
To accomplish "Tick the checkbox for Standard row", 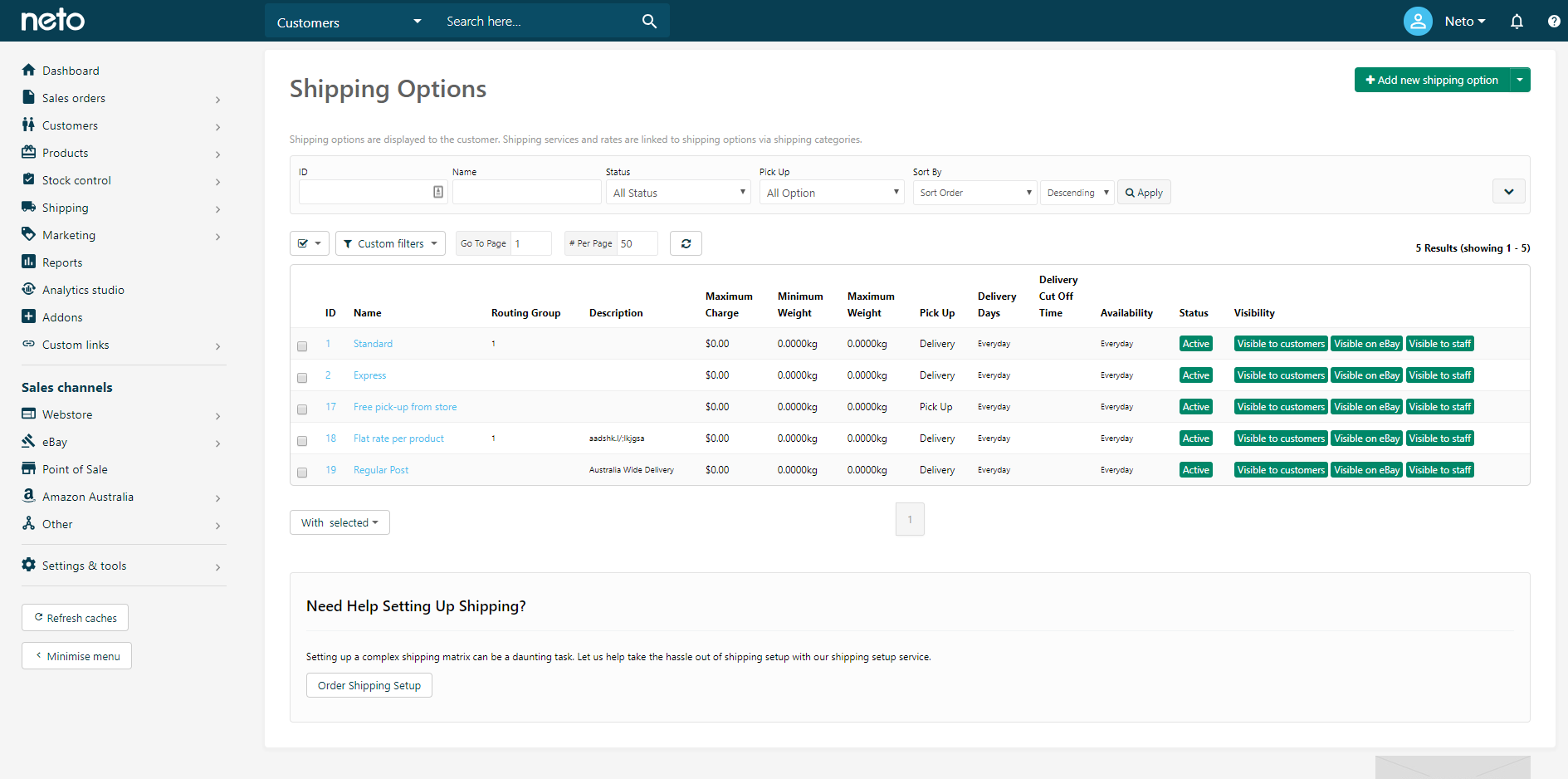I will [x=302, y=345].
